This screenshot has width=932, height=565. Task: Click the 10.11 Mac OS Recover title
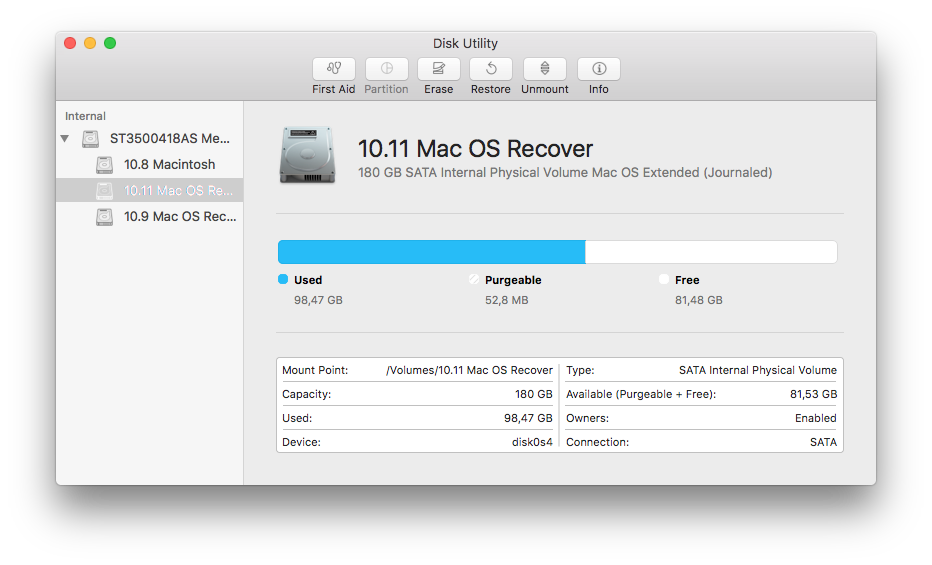[x=476, y=149]
